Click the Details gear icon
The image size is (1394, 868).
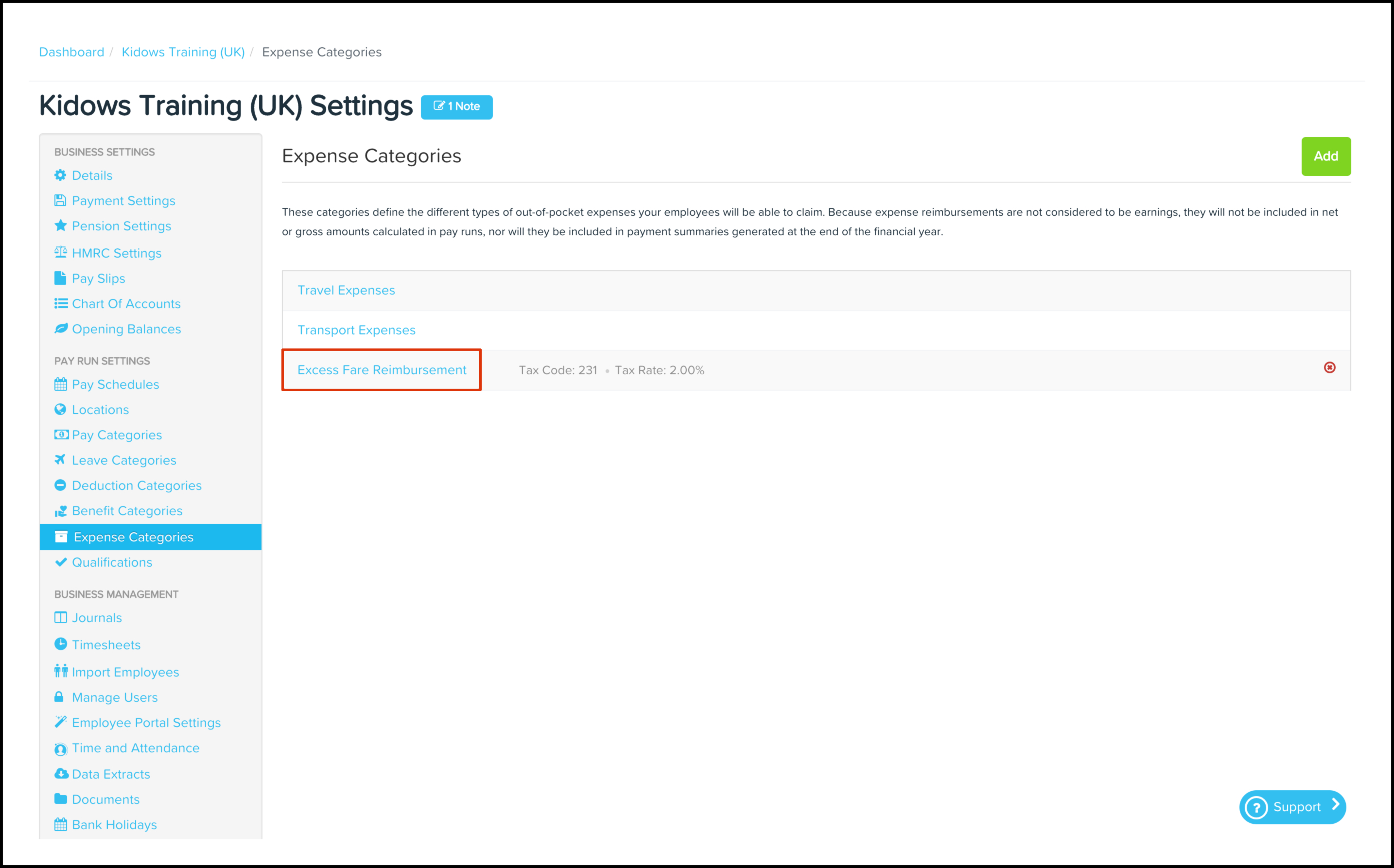point(60,175)
